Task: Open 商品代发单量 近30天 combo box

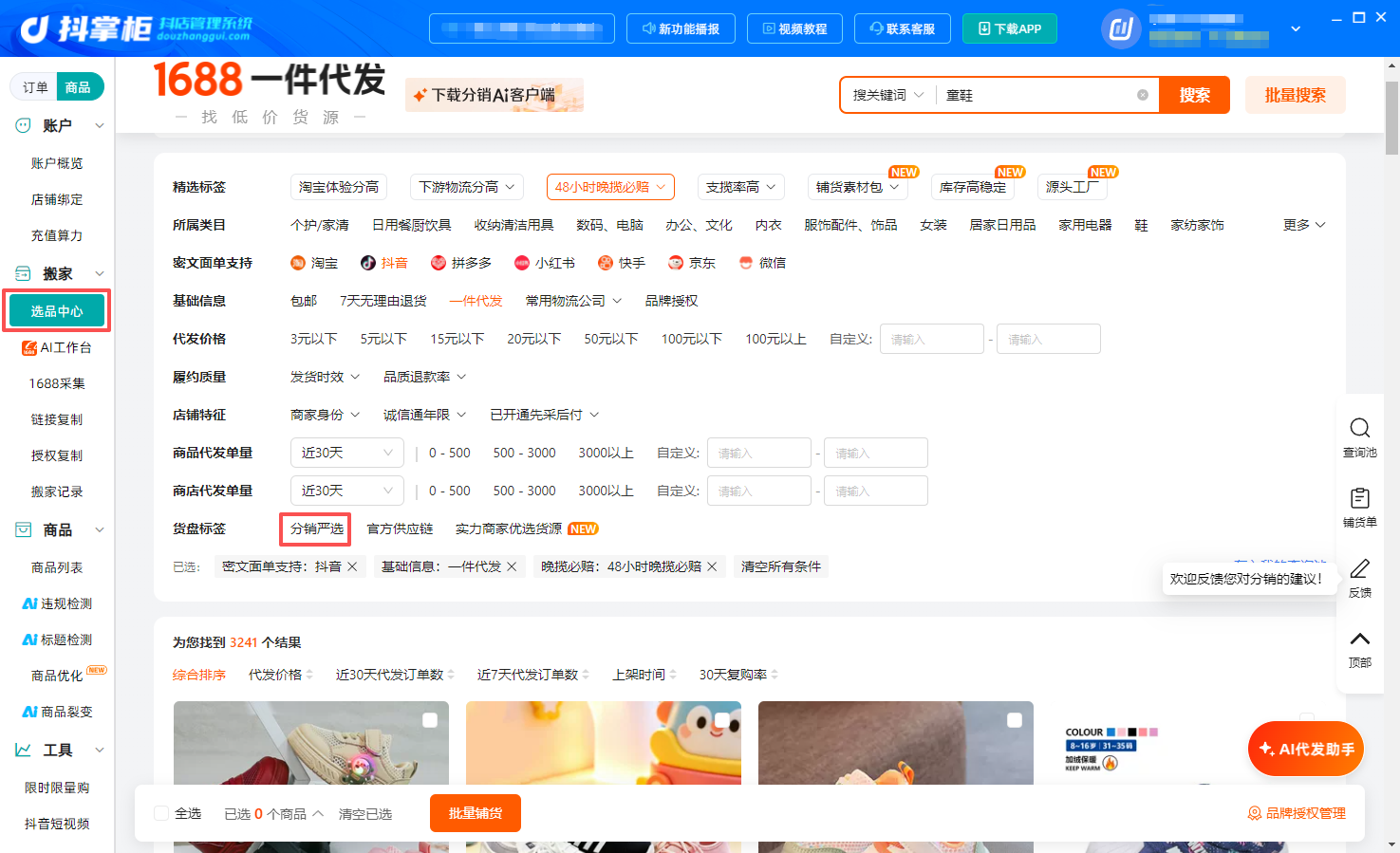Action: click(346, 453)
